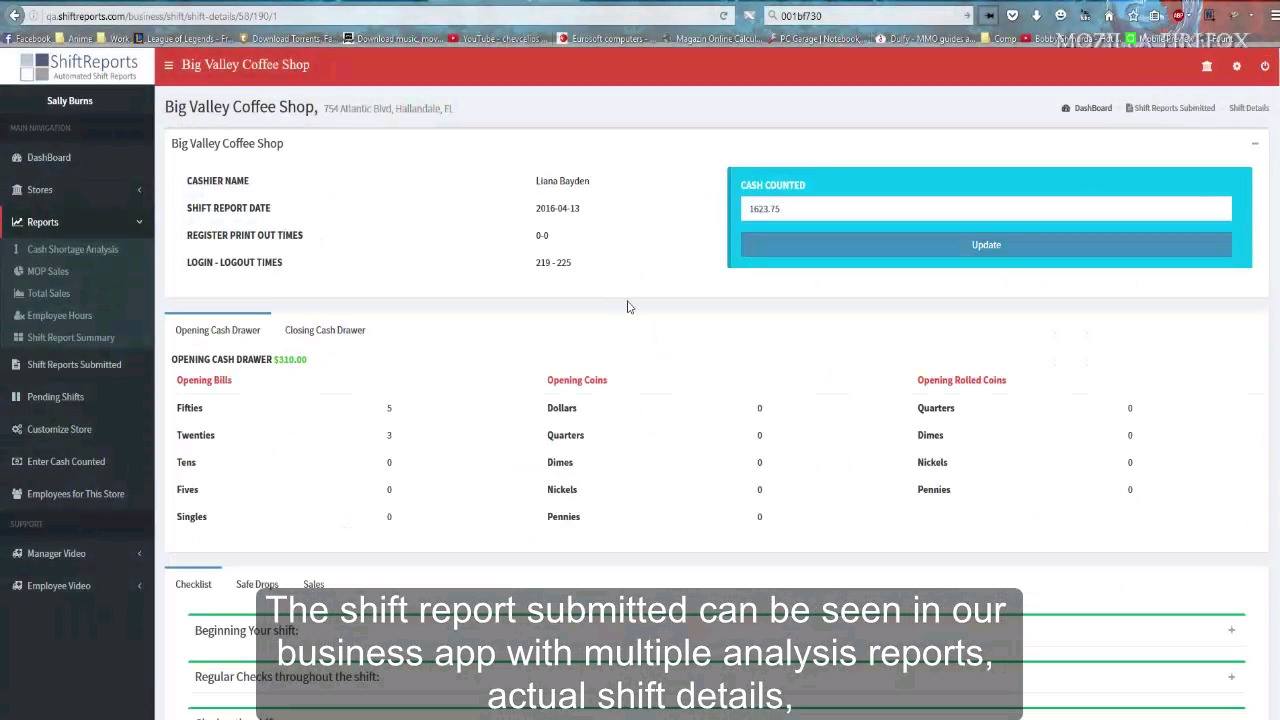Select the Checklist tab

[193, 584]
